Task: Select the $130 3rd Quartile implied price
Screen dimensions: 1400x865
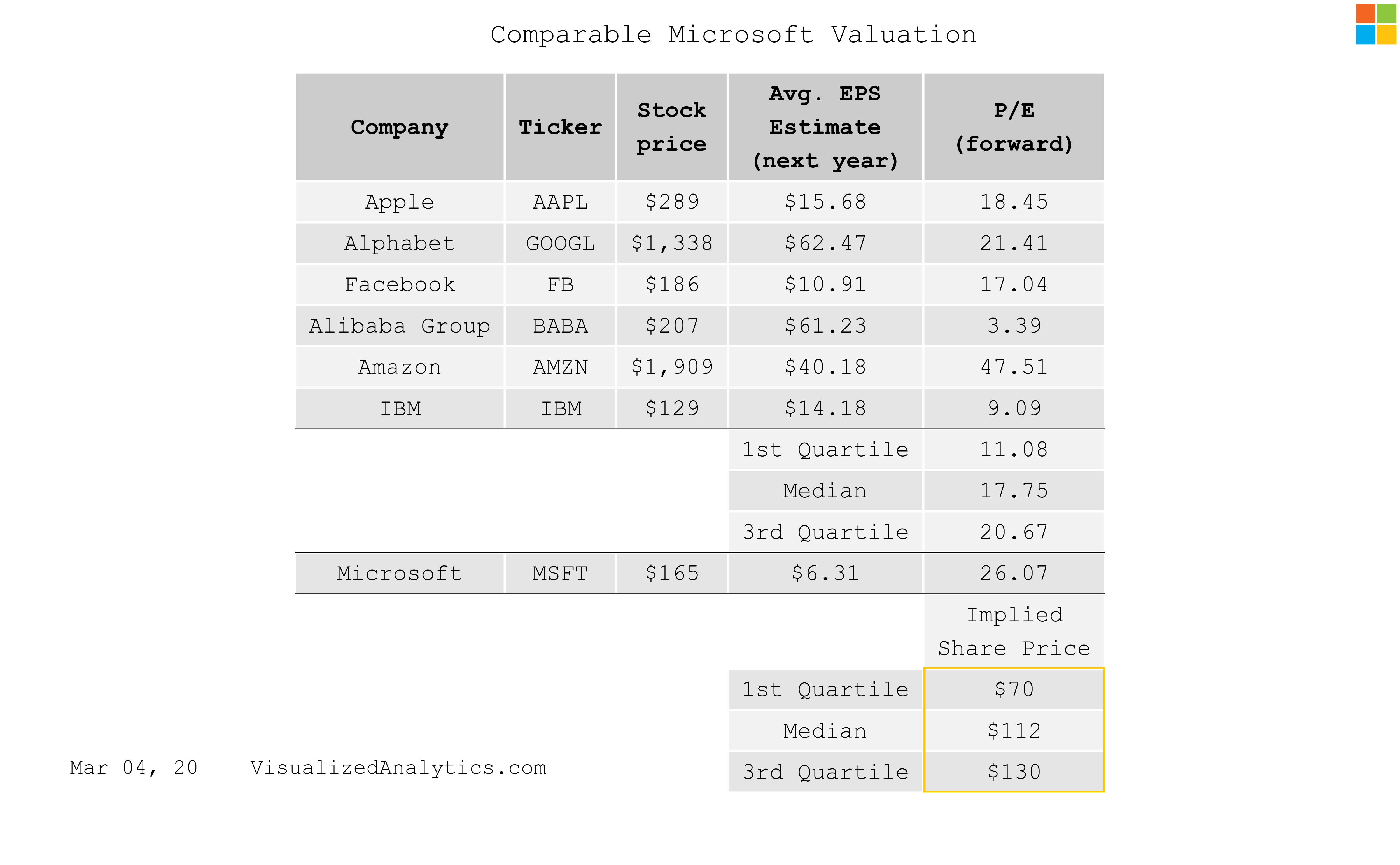Action: [x=1014, y=772]
